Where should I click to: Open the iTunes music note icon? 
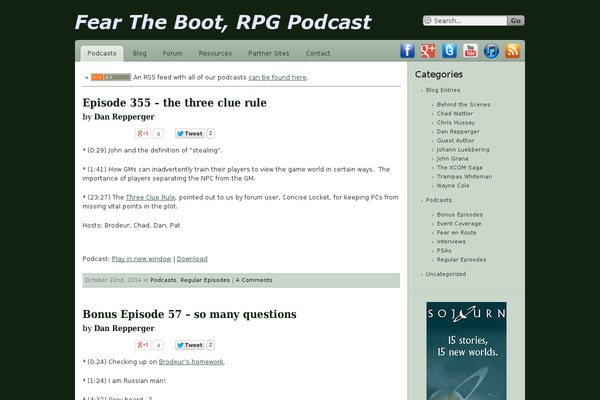click(491, 51)
